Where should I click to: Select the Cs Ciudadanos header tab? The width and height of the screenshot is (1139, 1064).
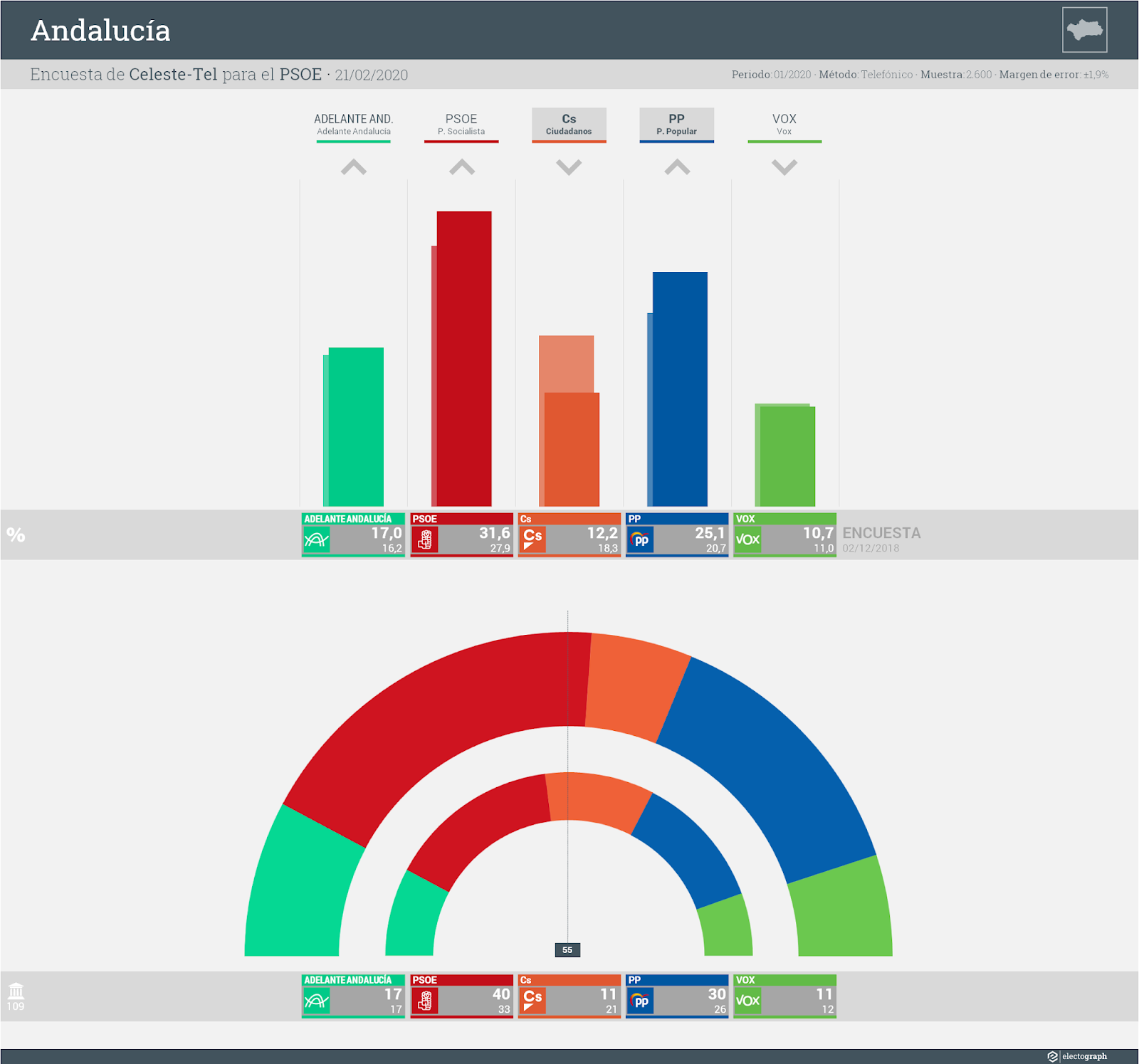pyautogui.click(x=569, y=125)
